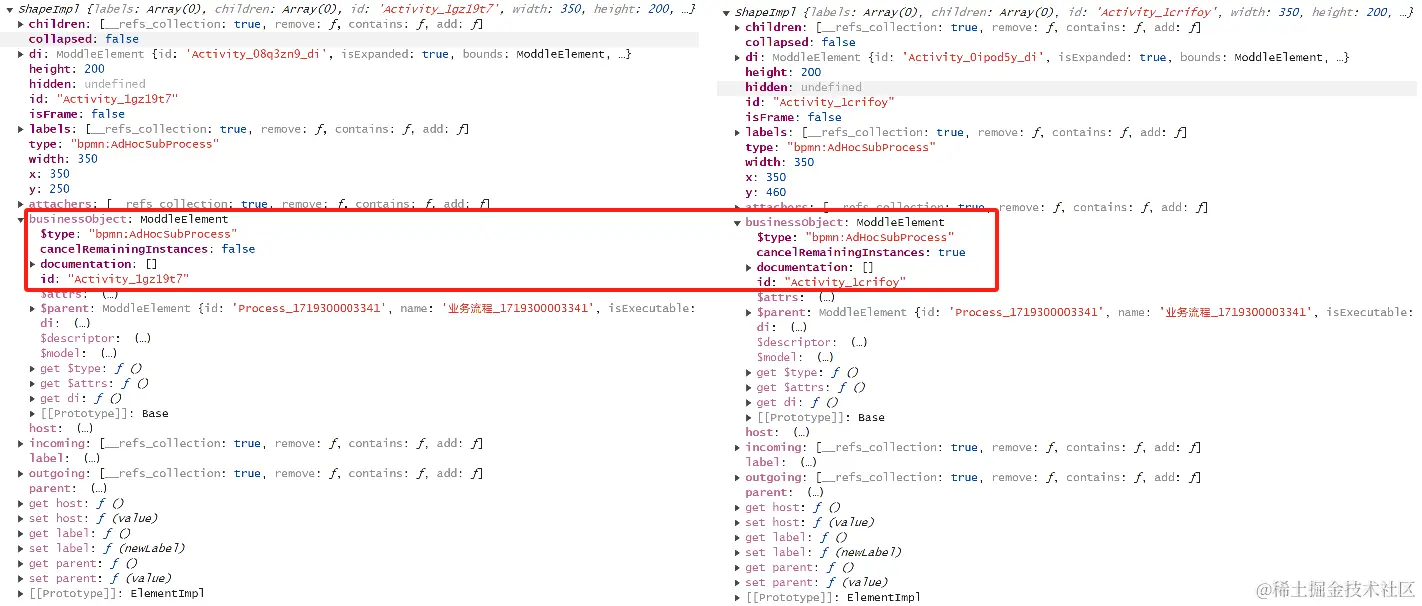Collapse the ShapeImpl object with id Activity_1crifoy
Image resolution: width=1422 pixels, height=606 pixels.
725,12
